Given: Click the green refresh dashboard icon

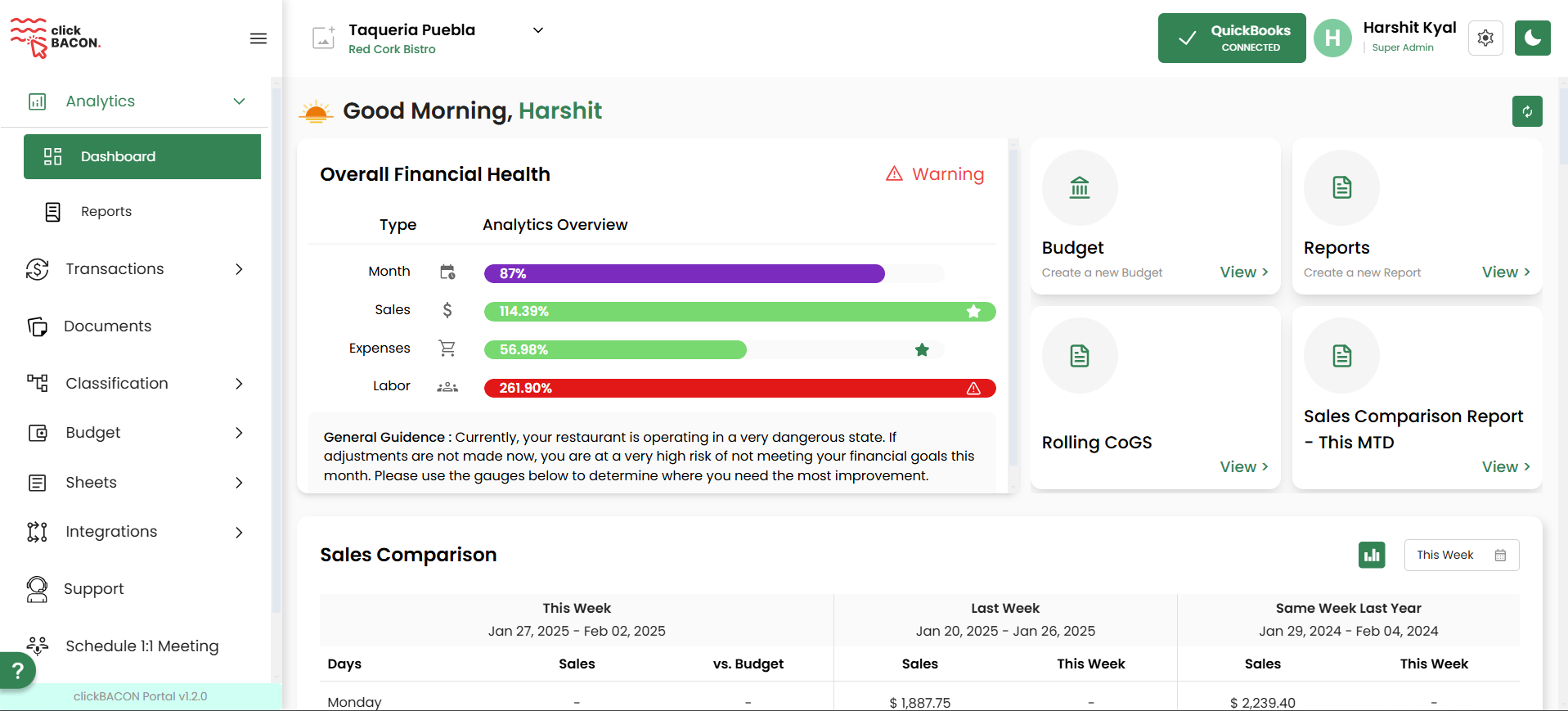Looking at the screenshot, I should pyautogui.click(x=1526, y=111).
